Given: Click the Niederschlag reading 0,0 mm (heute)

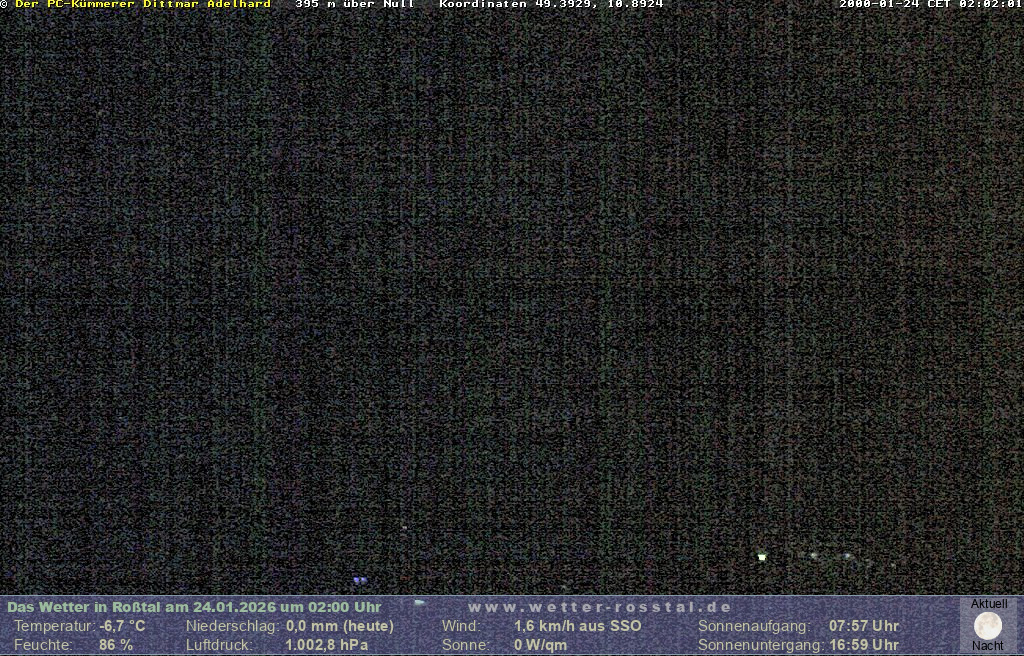Looking at the screenshot, I should coord(340,626).
